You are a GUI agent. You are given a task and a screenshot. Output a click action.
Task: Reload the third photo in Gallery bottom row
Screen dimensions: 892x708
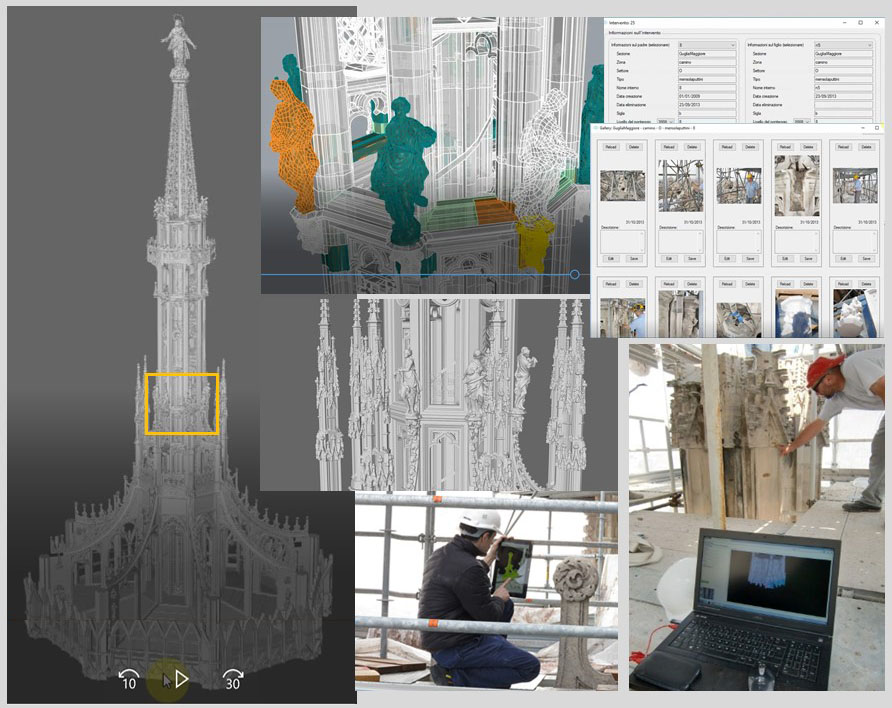[x=727, y=283]
